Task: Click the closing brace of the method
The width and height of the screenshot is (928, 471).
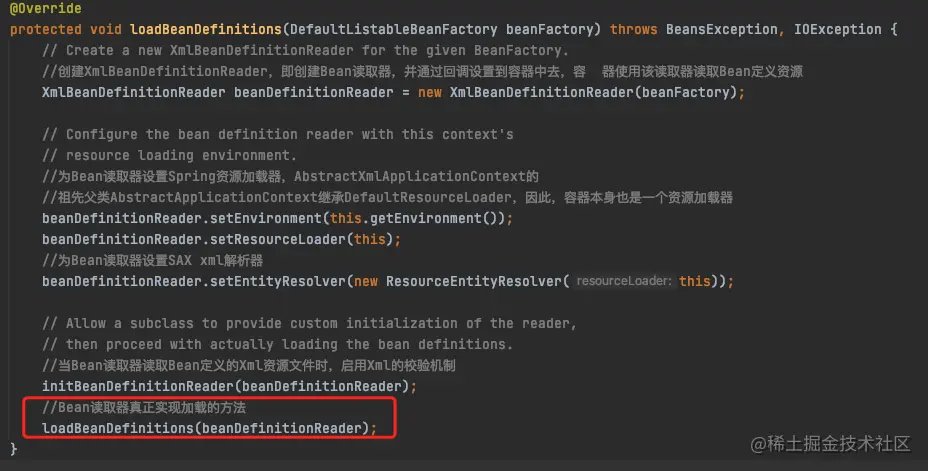Action: click(14, 449)
